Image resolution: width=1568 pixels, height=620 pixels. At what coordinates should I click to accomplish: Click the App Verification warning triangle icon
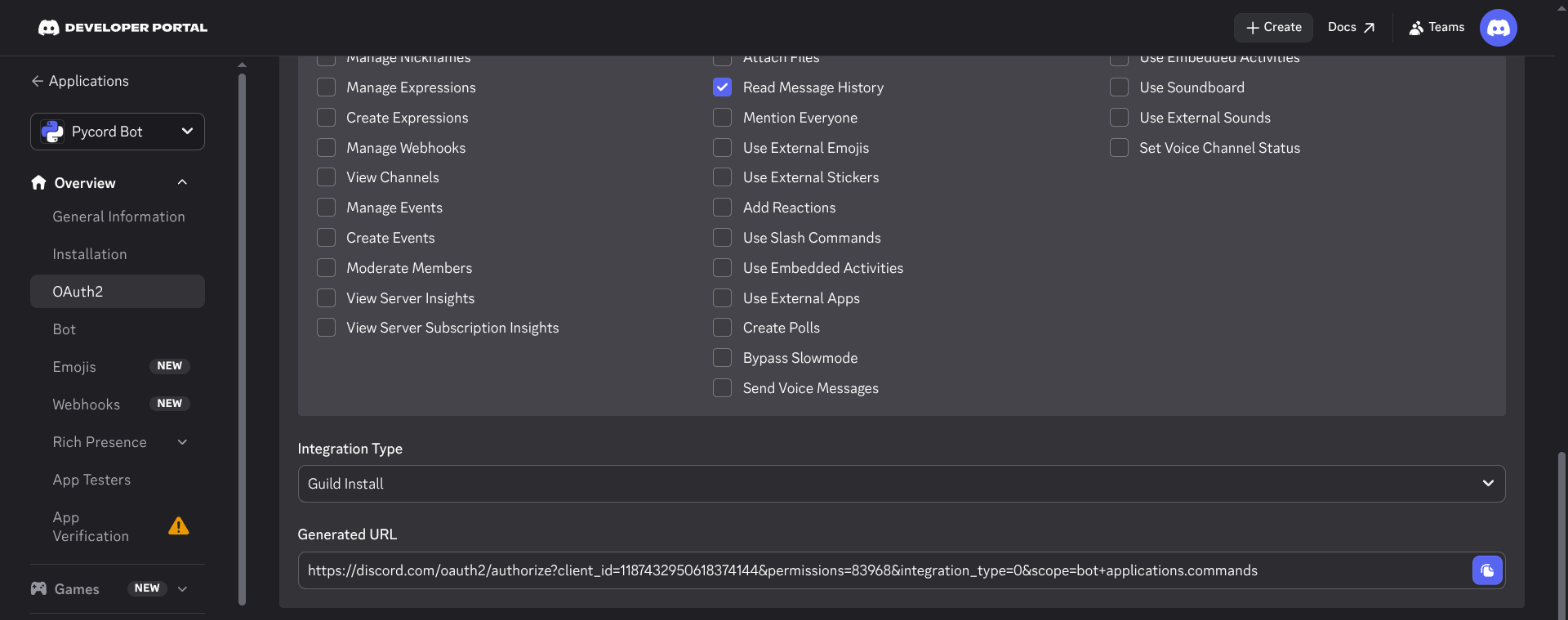tap(178, 526)
